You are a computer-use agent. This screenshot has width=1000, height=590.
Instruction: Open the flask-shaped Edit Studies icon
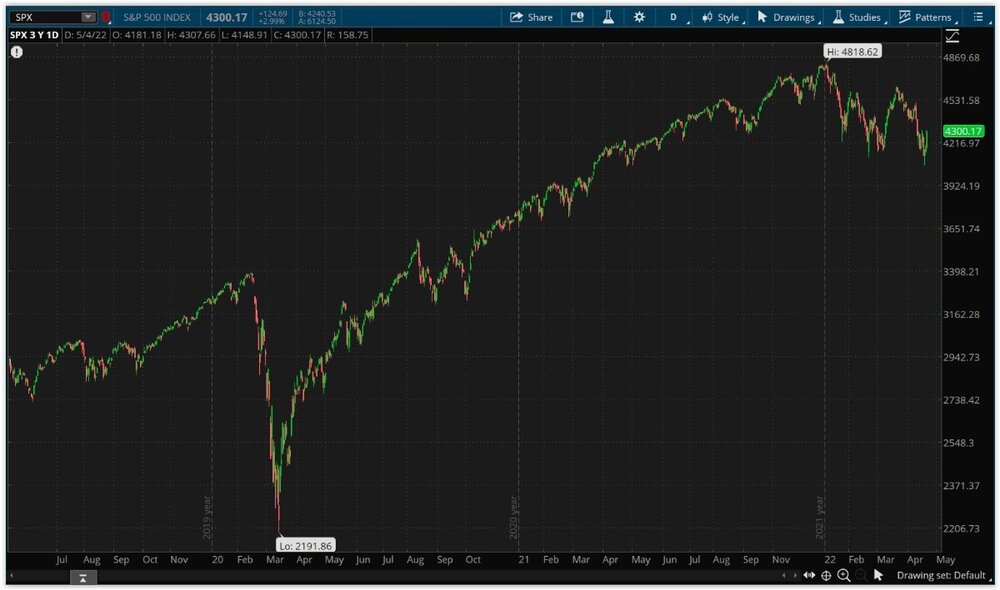pyautogui.click(x=606, y=17)
